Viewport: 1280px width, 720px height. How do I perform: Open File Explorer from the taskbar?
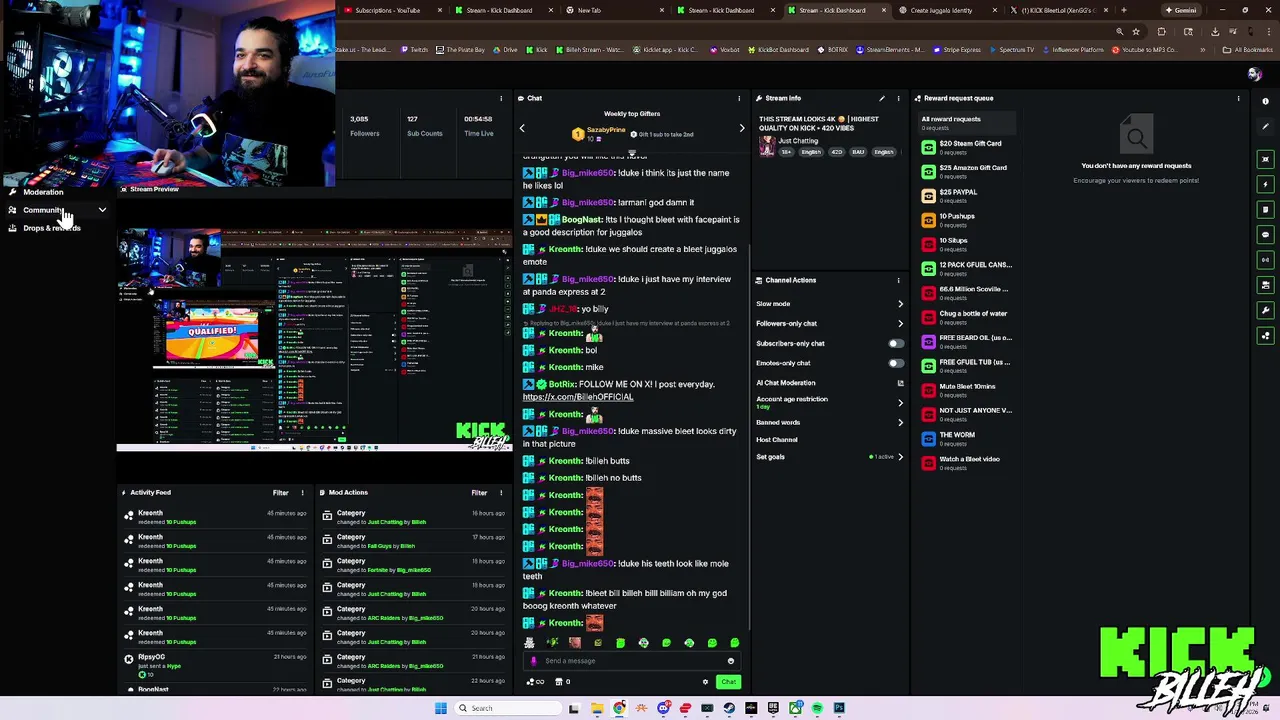pyautogui.click(x=597, y=708)
